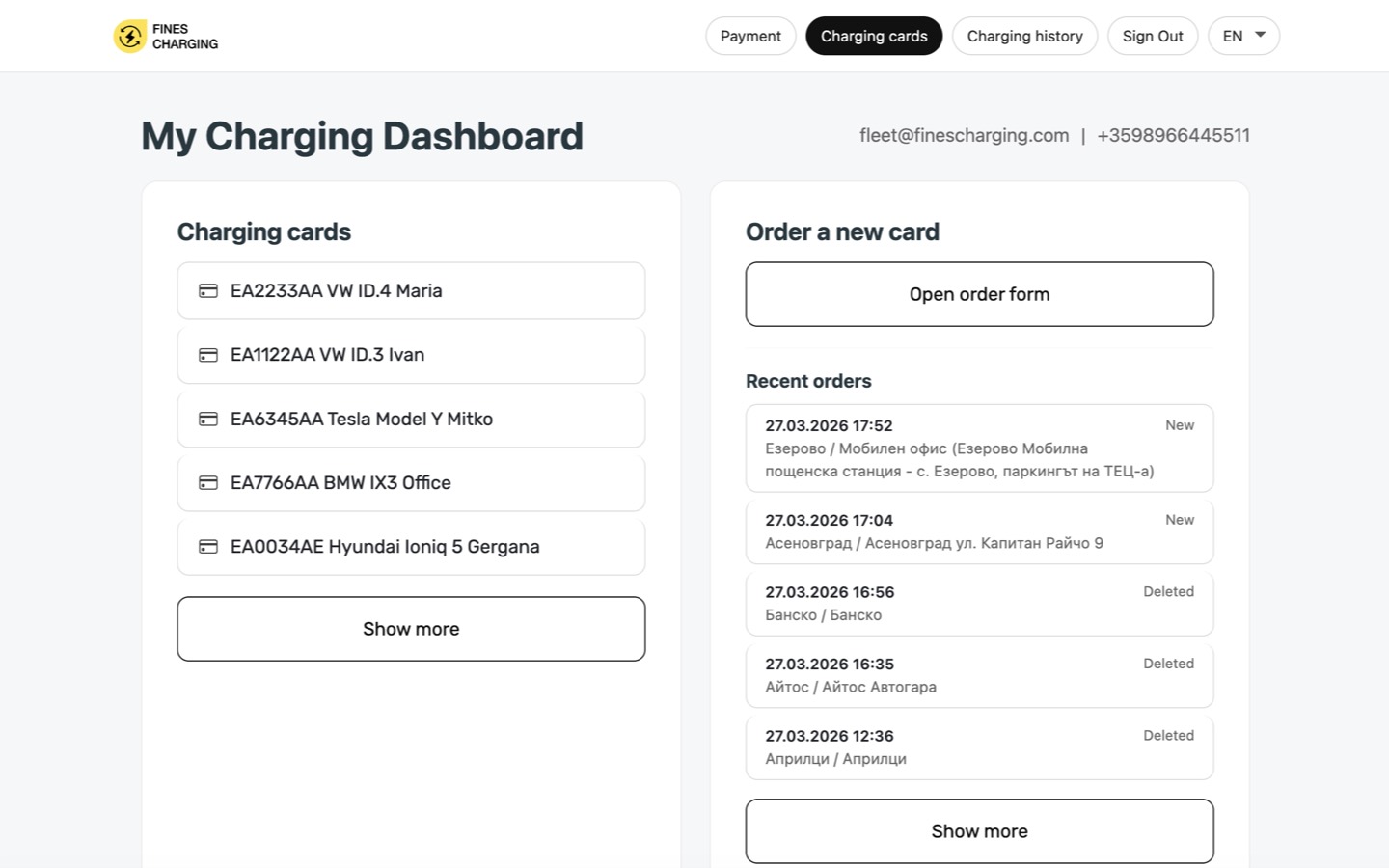Screen dimensions: 1389x868
Task: Click the card icon beside EA2233AA VW ID.4 Maria
Action: click(208, 290)
